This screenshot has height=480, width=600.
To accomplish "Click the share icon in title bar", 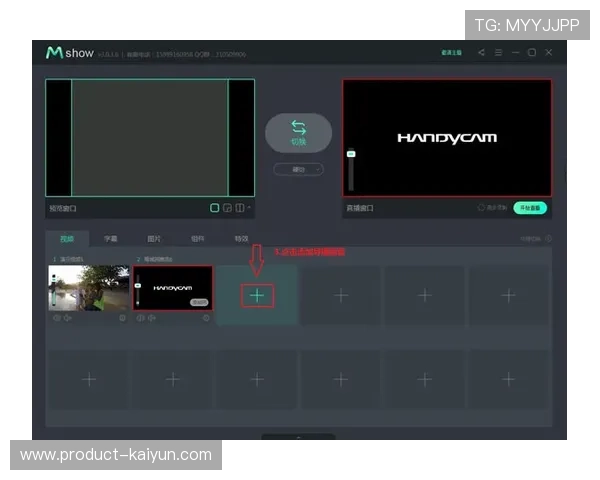I will (481, 53).
